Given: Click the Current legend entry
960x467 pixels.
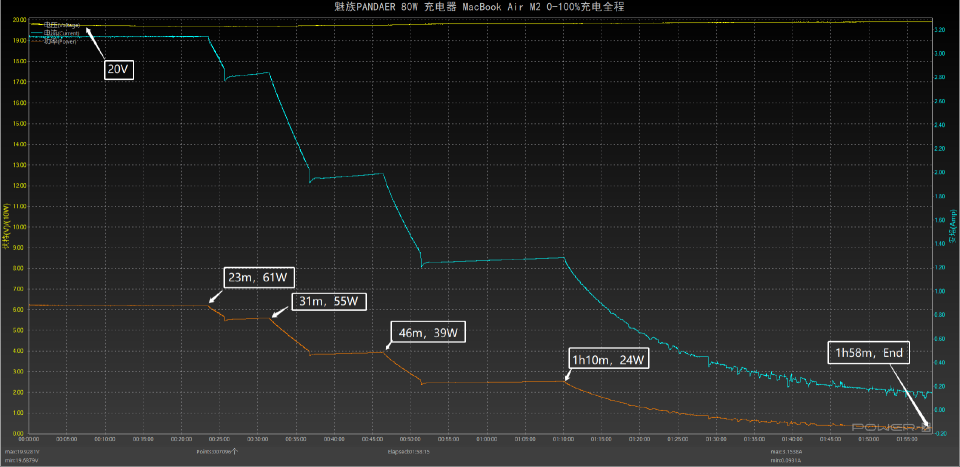Looking at the screenshot, I should tap(55, 32).
